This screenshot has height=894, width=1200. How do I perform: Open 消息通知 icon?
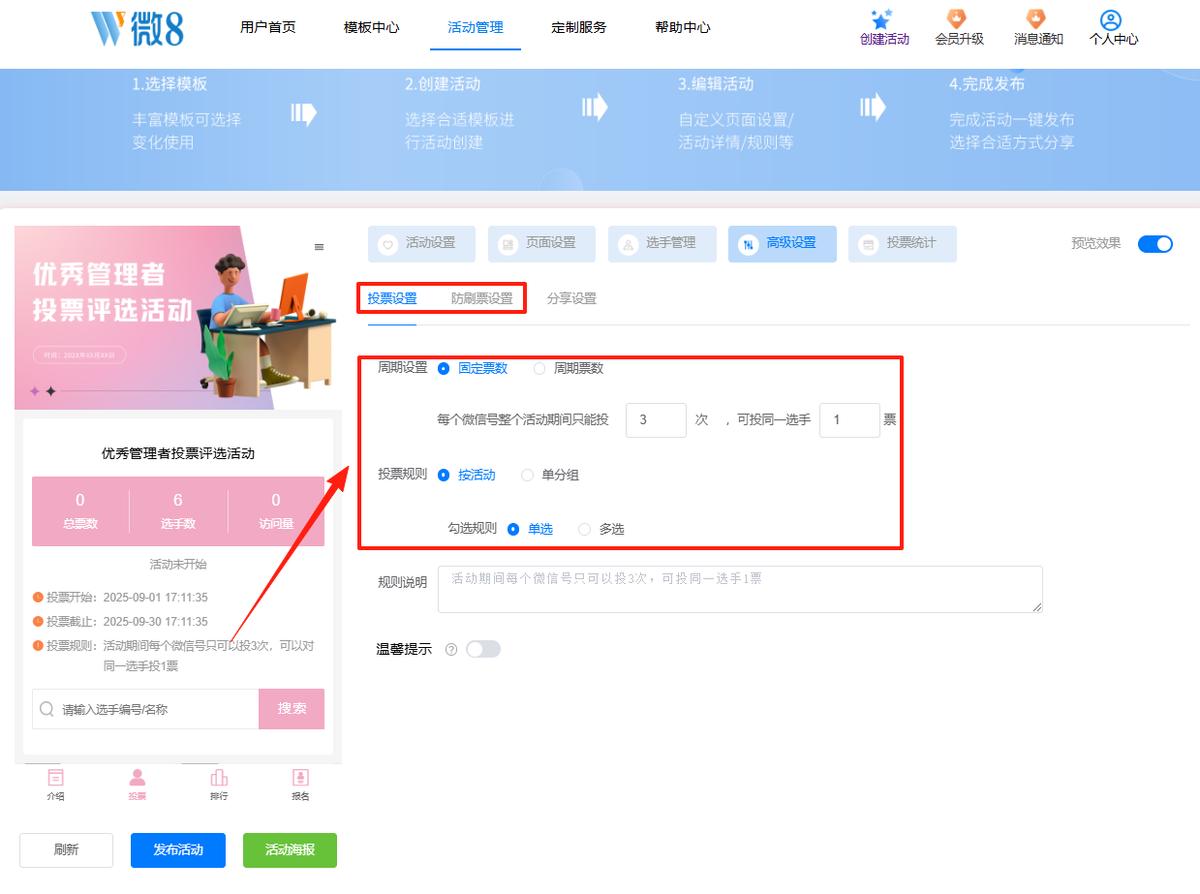click(x=1037, y=19)
